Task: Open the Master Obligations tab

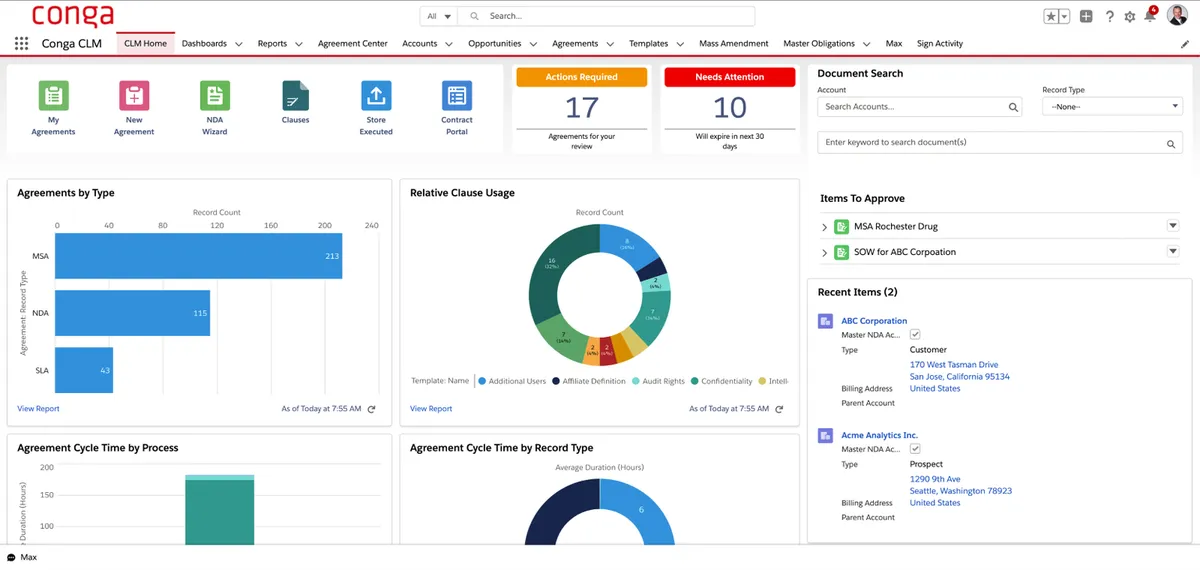Action: (x=819, y=44)
